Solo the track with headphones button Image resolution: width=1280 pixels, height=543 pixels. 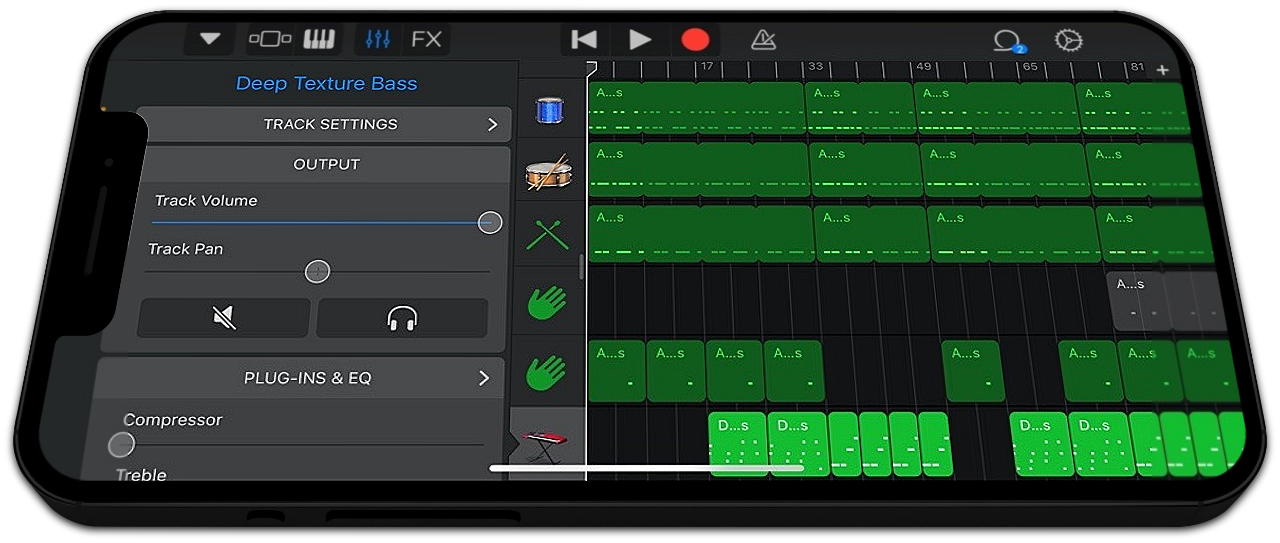tap(402, 318)
